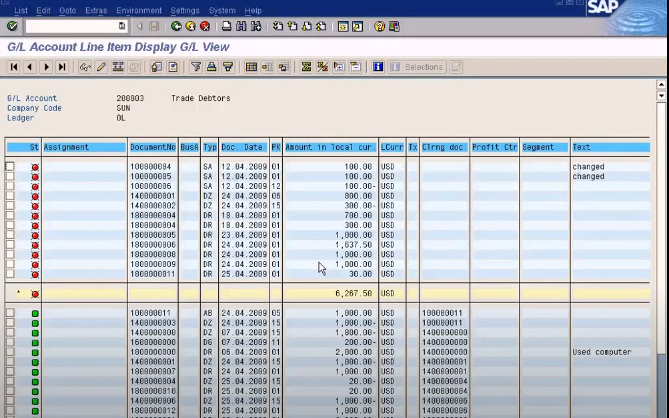
Task: Click the vertical scrollbar down arrow
Action: (x=661, y=96)
